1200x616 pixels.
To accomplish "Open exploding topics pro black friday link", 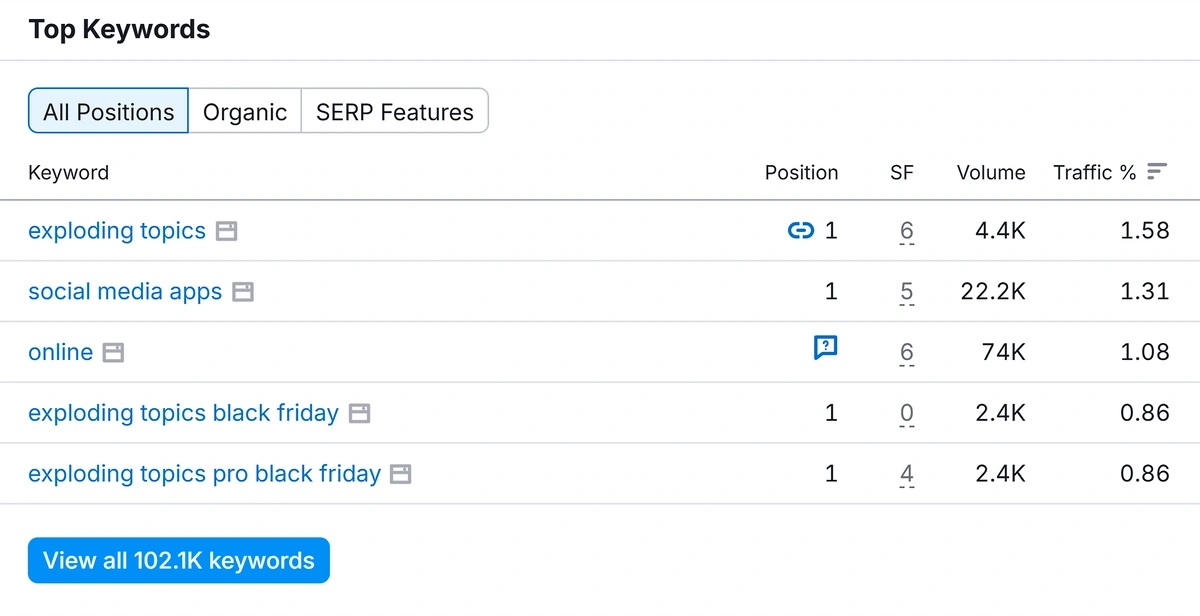I will tap(204, 473).
